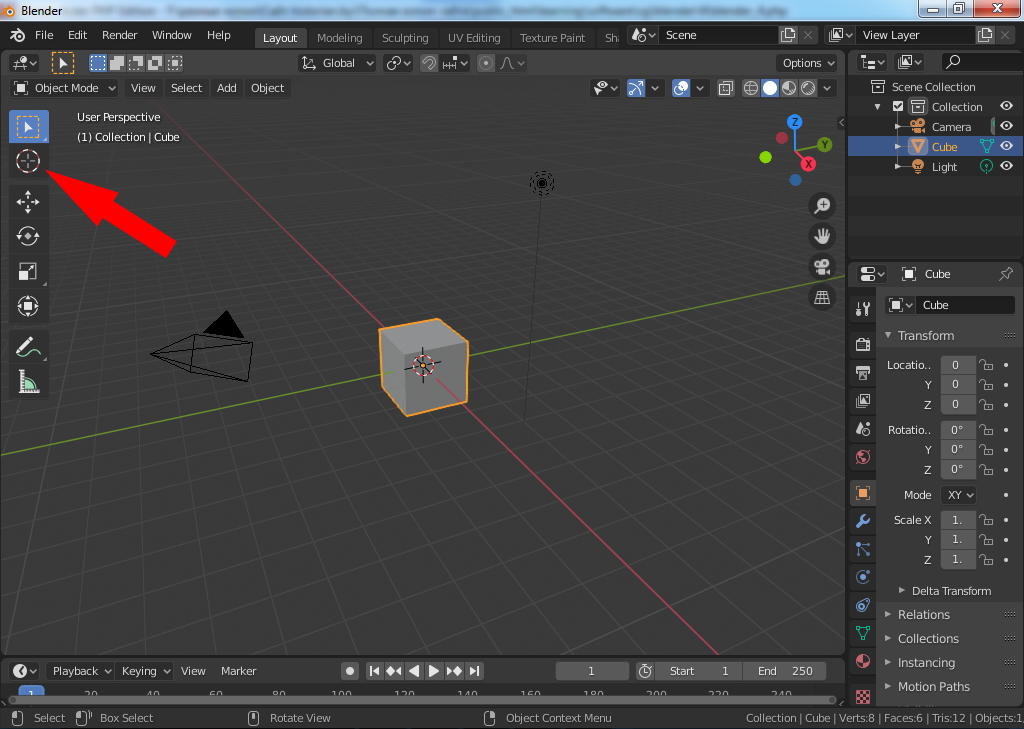The height and width of the screenshot is (729, 1024).
Task: Click the zoom magnifier viewport icon
Action: pyautogui.click(x=822, y=206)
